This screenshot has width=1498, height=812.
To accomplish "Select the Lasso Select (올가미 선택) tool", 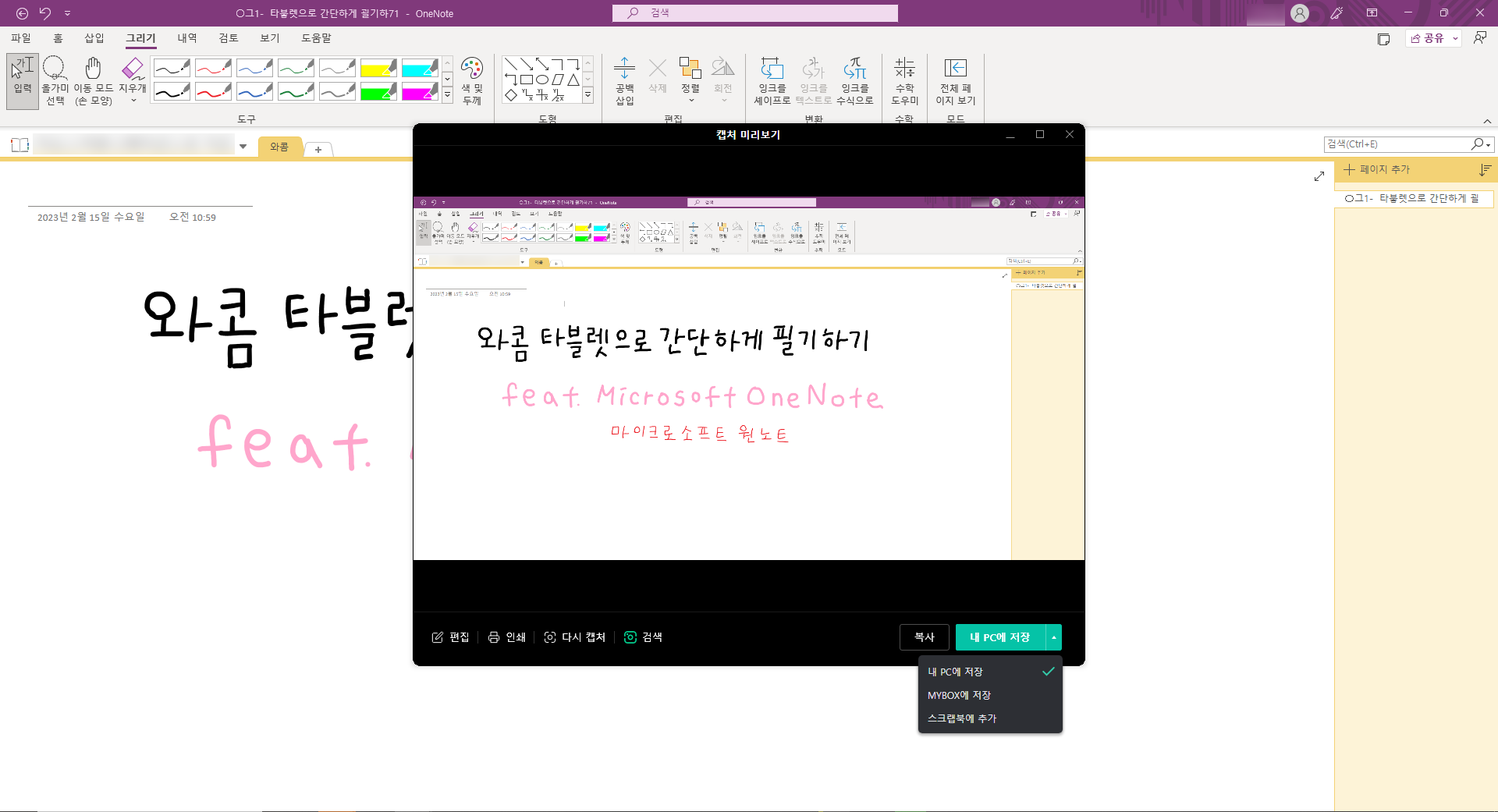I will (x=55, y=81).
